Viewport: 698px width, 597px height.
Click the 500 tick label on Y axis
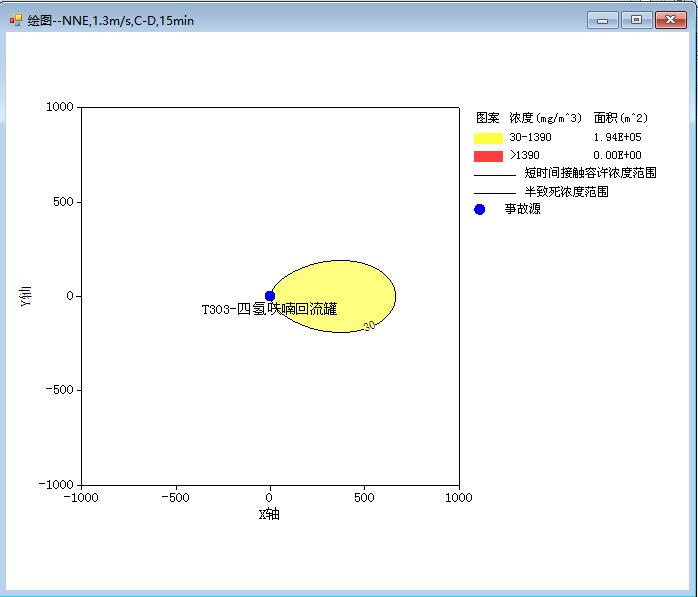click(63, 202)
